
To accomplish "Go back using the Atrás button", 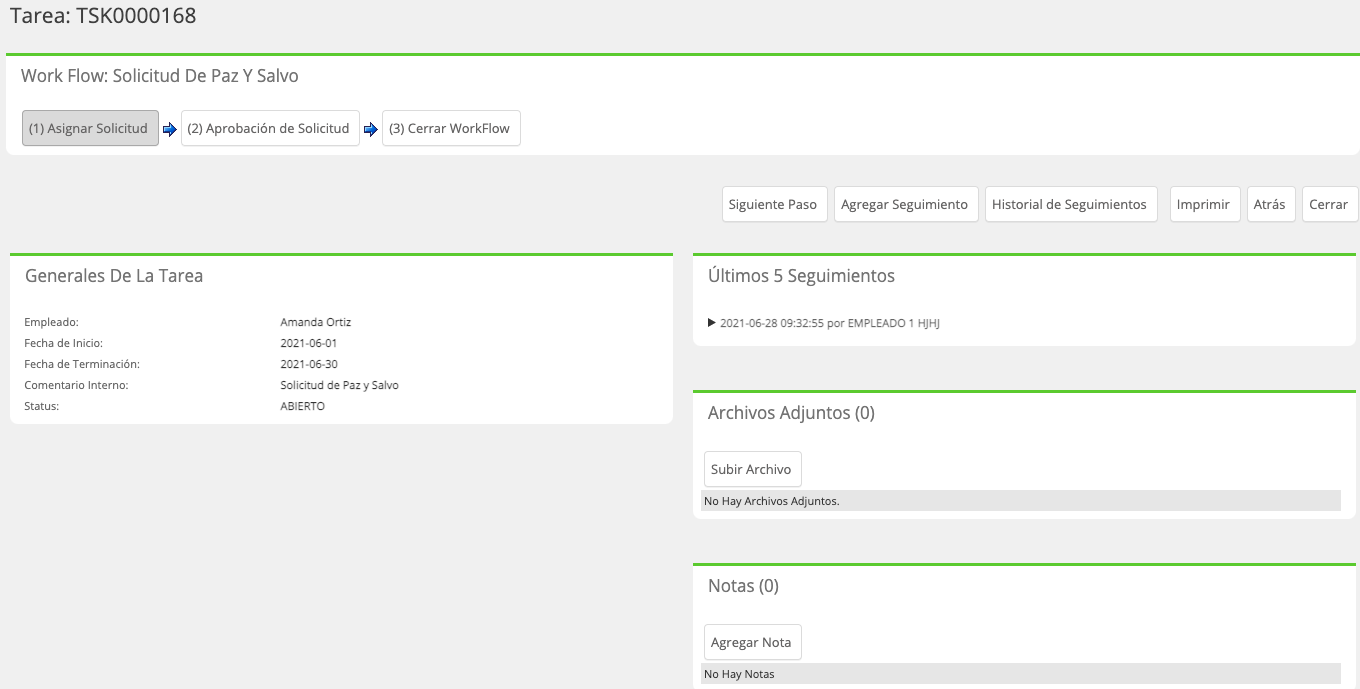I will (x=1271, y=204).
